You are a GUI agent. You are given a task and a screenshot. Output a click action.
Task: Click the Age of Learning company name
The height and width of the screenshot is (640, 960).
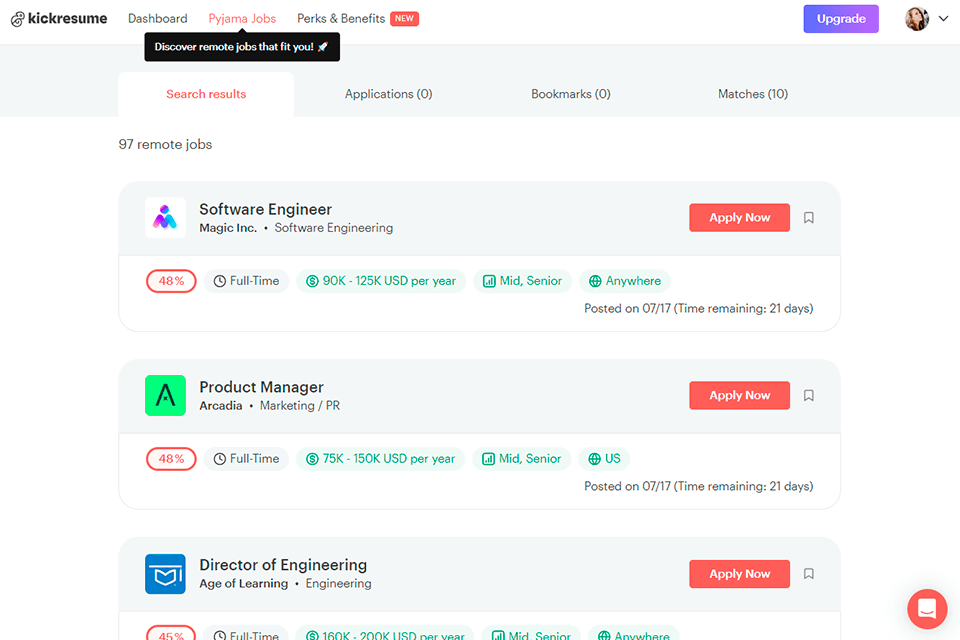(x=244, y=584)
